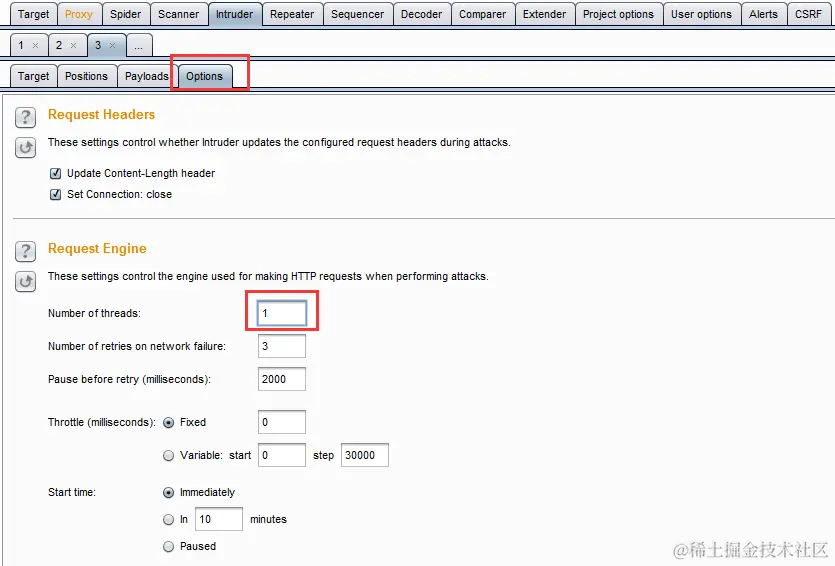Restore defaults for Request Engine section
This screenshot has width=835, height=566.
[26, 282]
